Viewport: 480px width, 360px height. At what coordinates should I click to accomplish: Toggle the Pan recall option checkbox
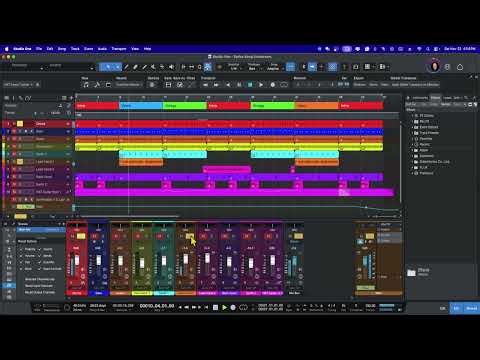pyautogui.click(x=21, y=262)
